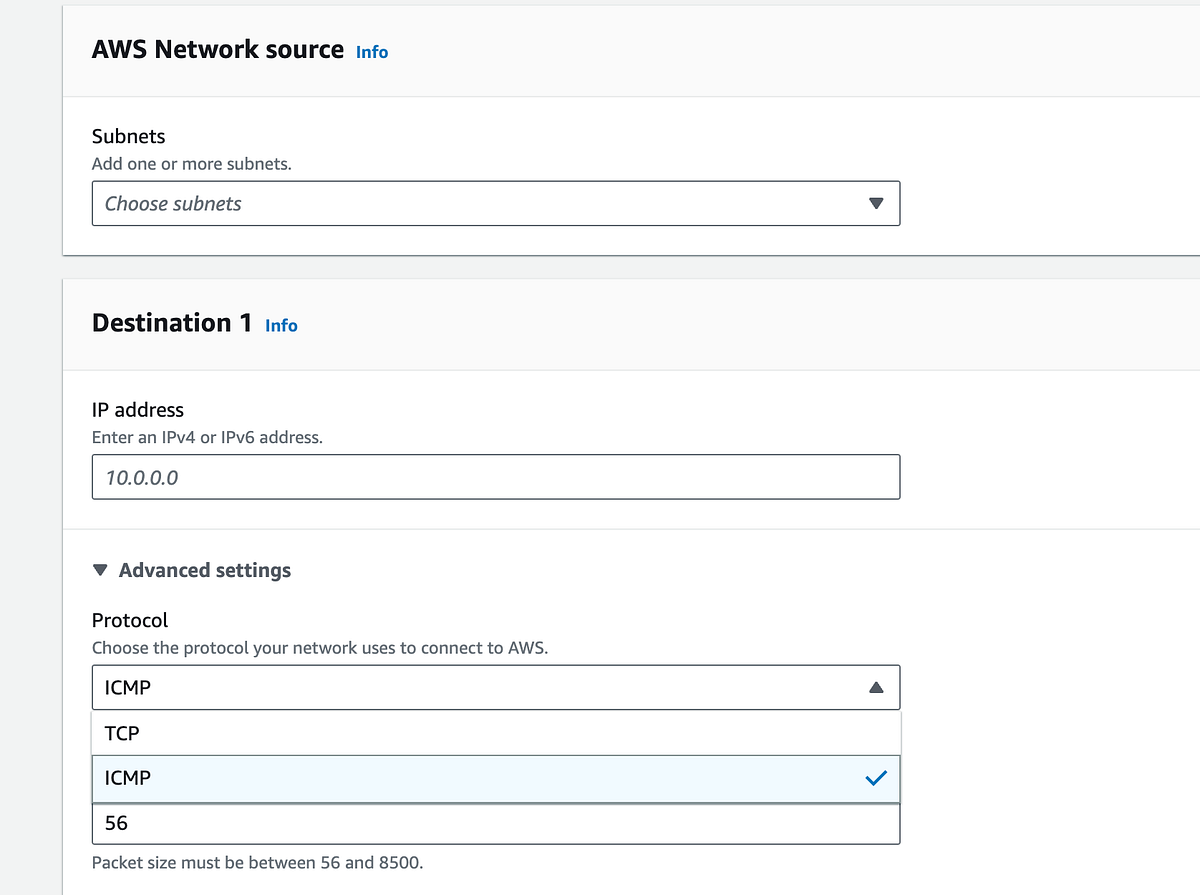This screenshot has width=1200, height=895.
Task: Click the Destination 1 section header
Action: pyautogui.click(x=170, y=322)
